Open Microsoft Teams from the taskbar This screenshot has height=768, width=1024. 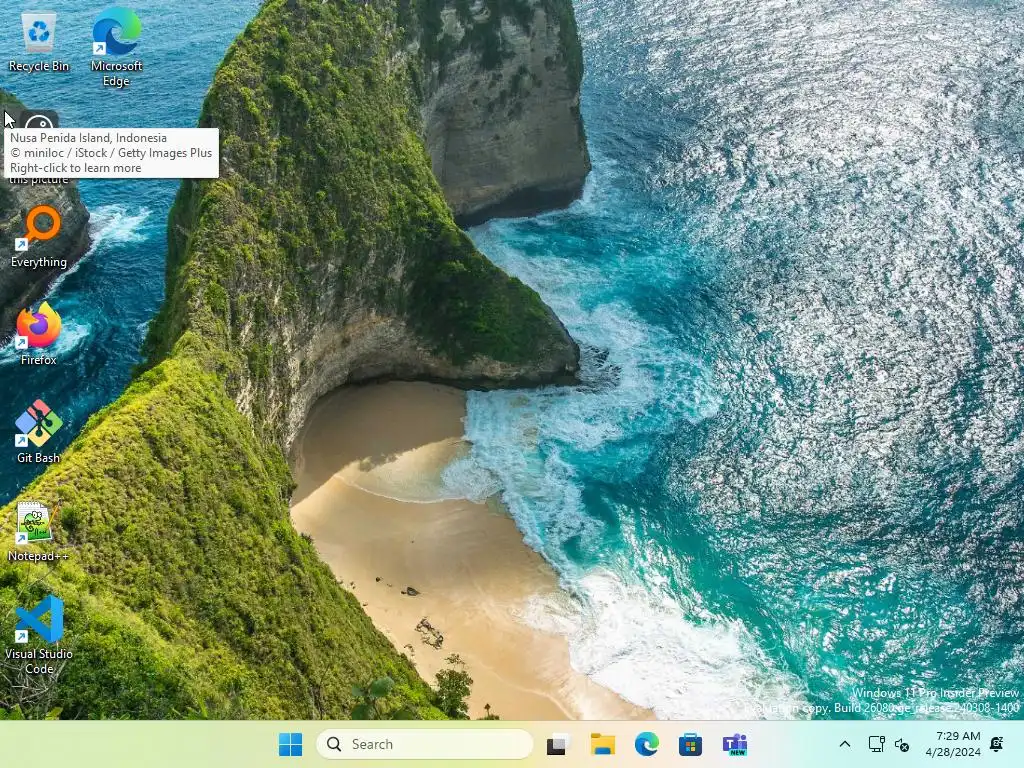tap(735, 744)
